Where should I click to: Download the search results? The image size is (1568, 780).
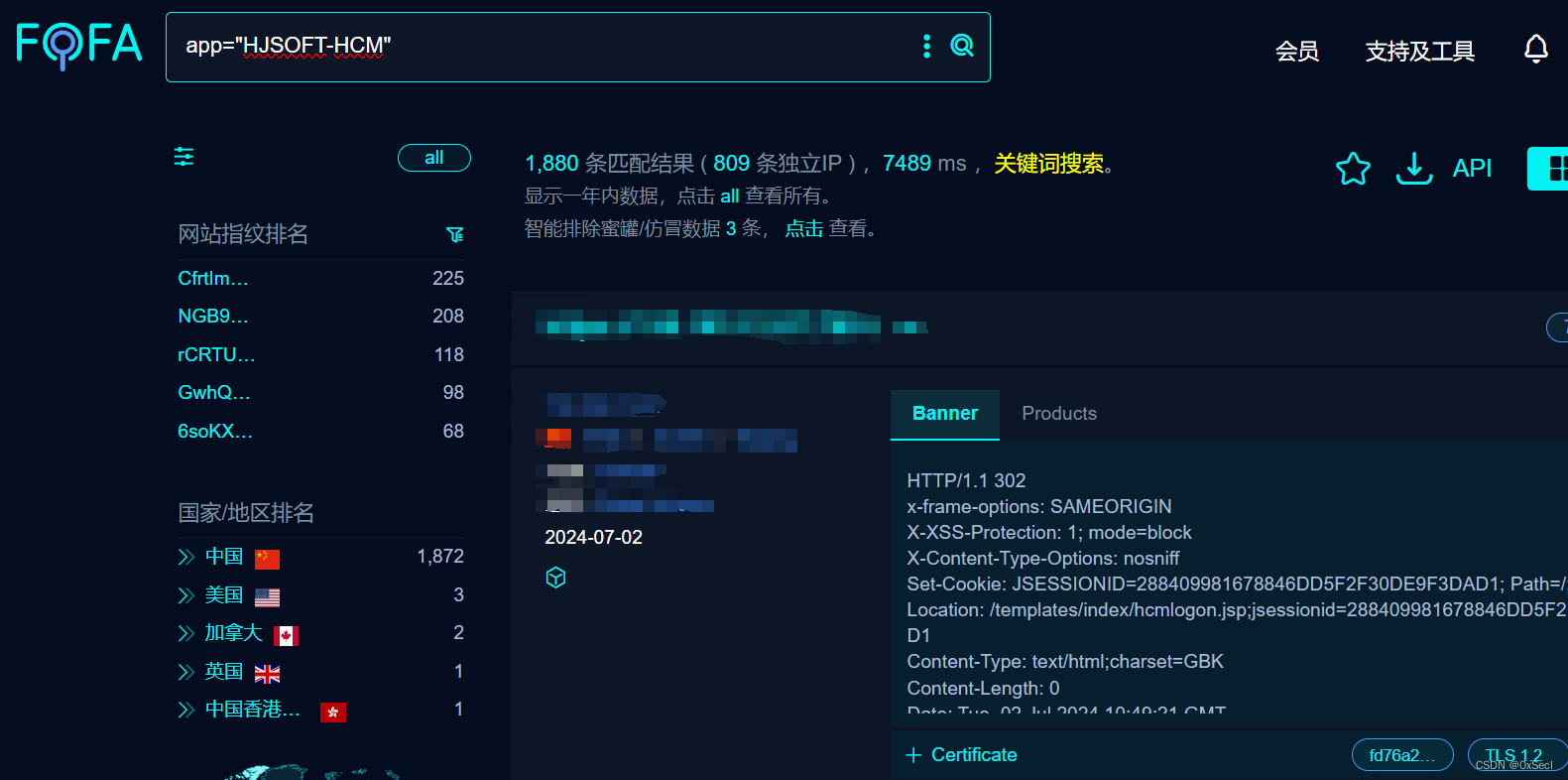tap(1414, 169)
